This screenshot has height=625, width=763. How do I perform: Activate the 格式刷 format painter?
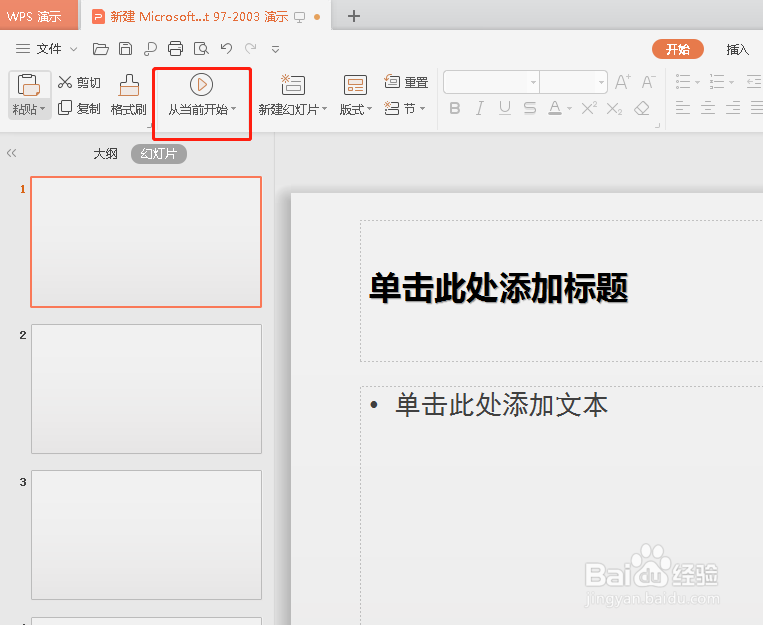coord(128,95)
